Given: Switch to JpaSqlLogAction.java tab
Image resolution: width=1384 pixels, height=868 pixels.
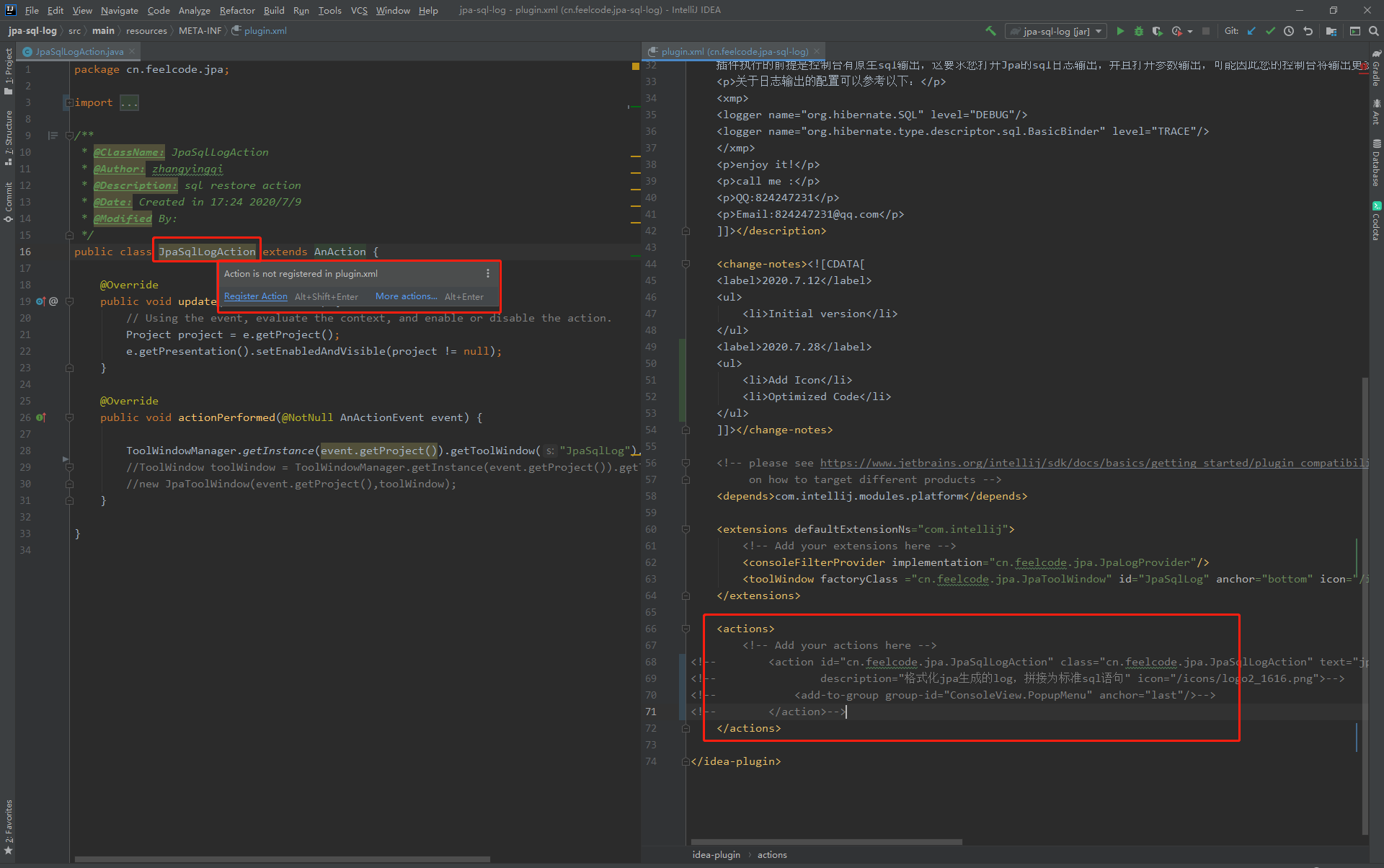Looking at the screenshot, I should [79, 51].
